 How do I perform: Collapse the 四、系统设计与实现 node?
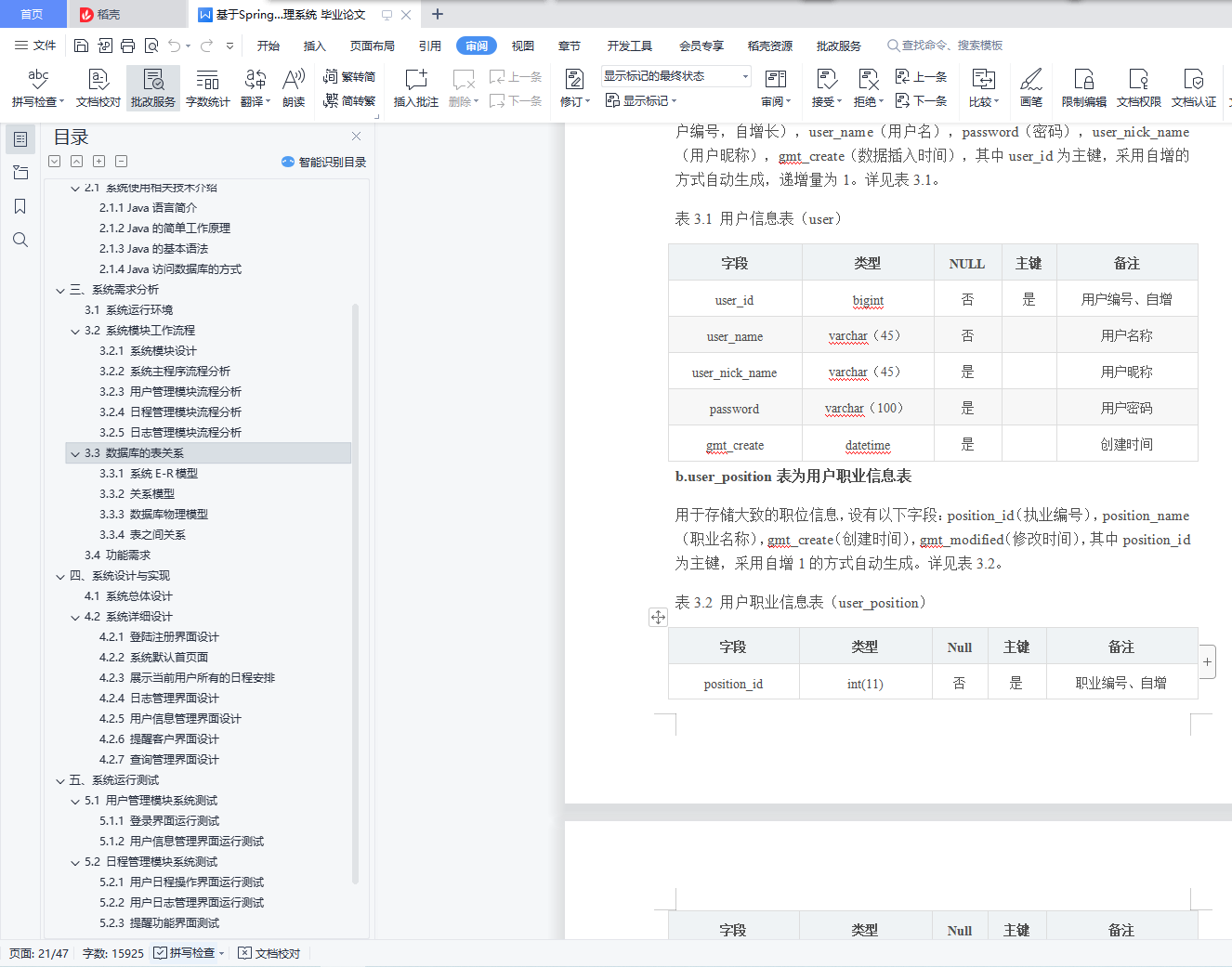coord(60,576)
